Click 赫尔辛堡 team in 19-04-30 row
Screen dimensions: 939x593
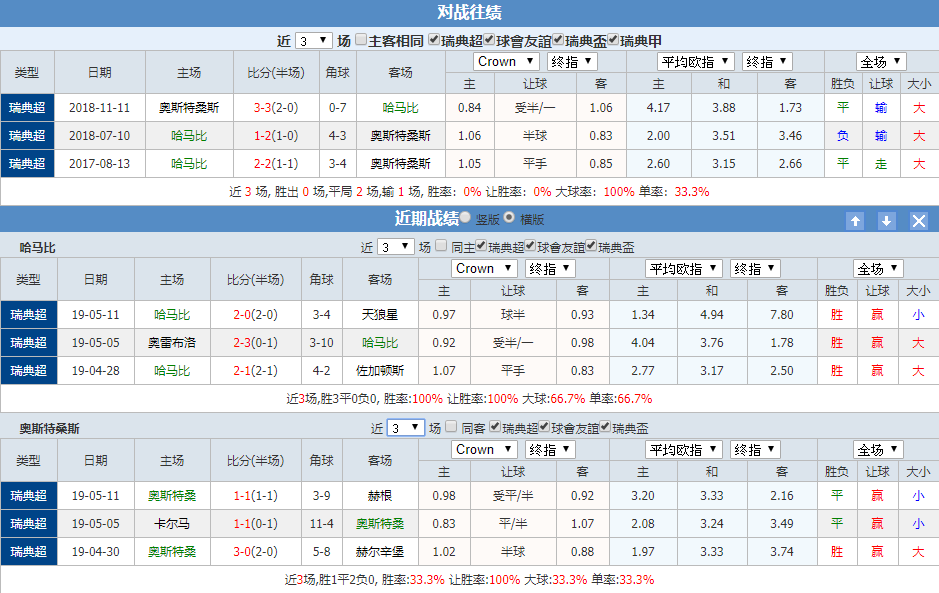point(380,552)
